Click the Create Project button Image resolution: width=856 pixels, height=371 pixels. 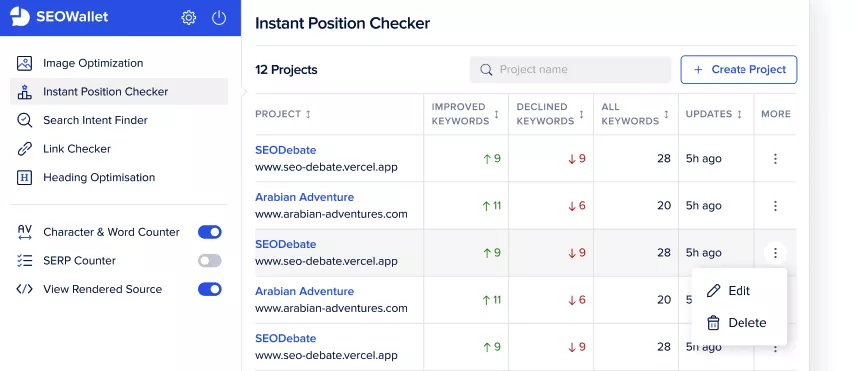(x=739, y=70)
